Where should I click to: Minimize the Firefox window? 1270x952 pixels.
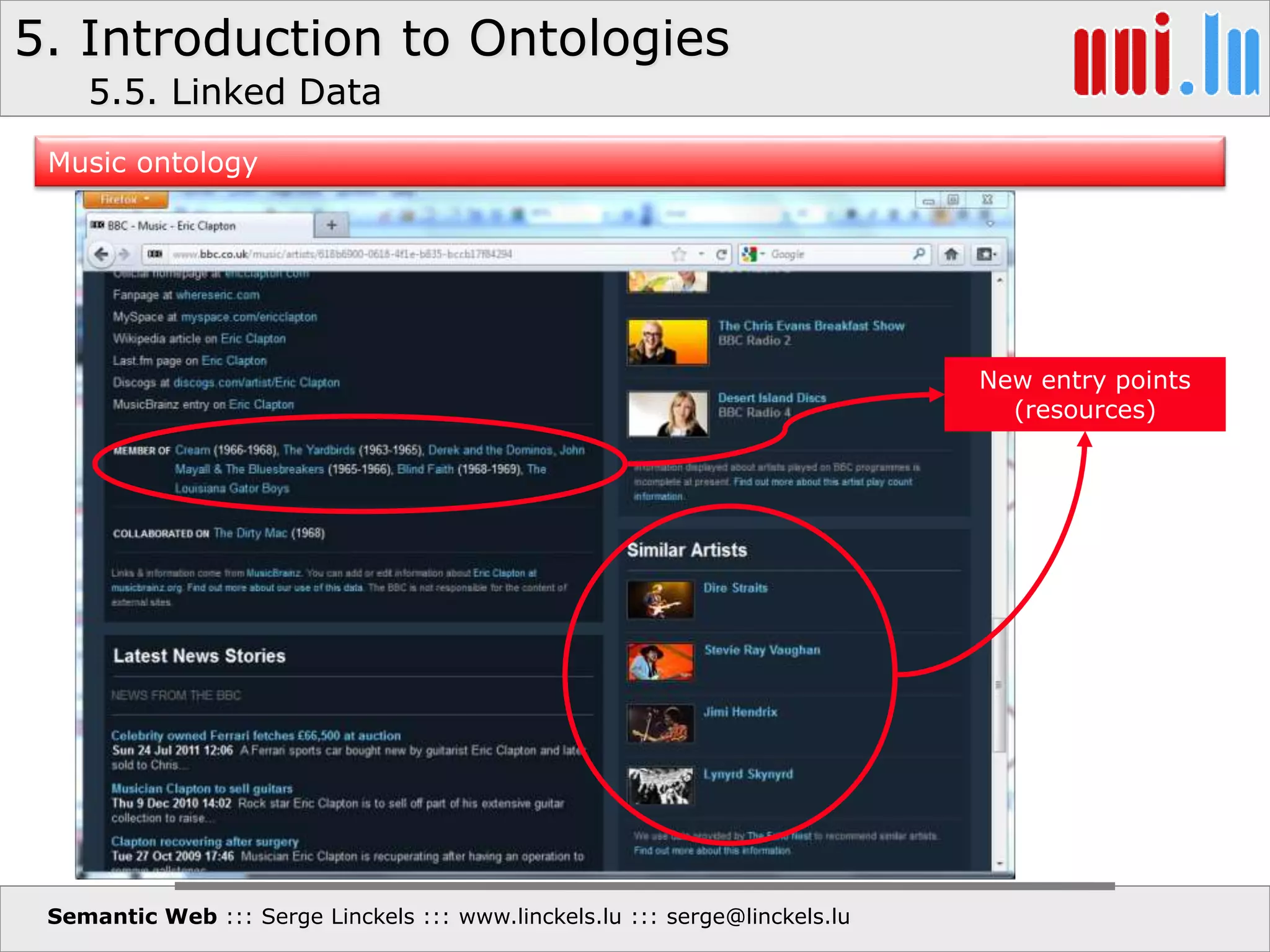tap(928, 200)
